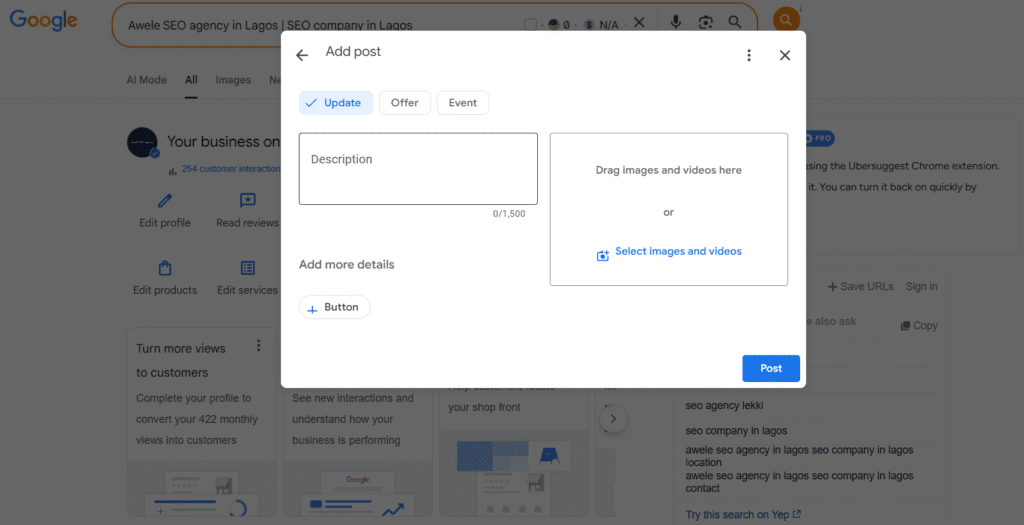This screenshot has height=525, width=1024.
Task: Switch to the AI Mode tab
Action: coord(146,80)
